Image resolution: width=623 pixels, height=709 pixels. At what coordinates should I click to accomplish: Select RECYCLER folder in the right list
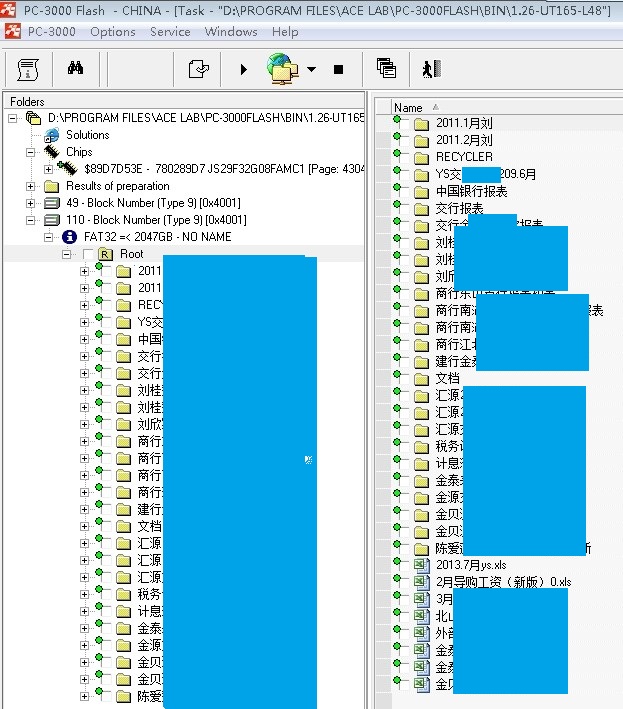click(x=463, y=156)
